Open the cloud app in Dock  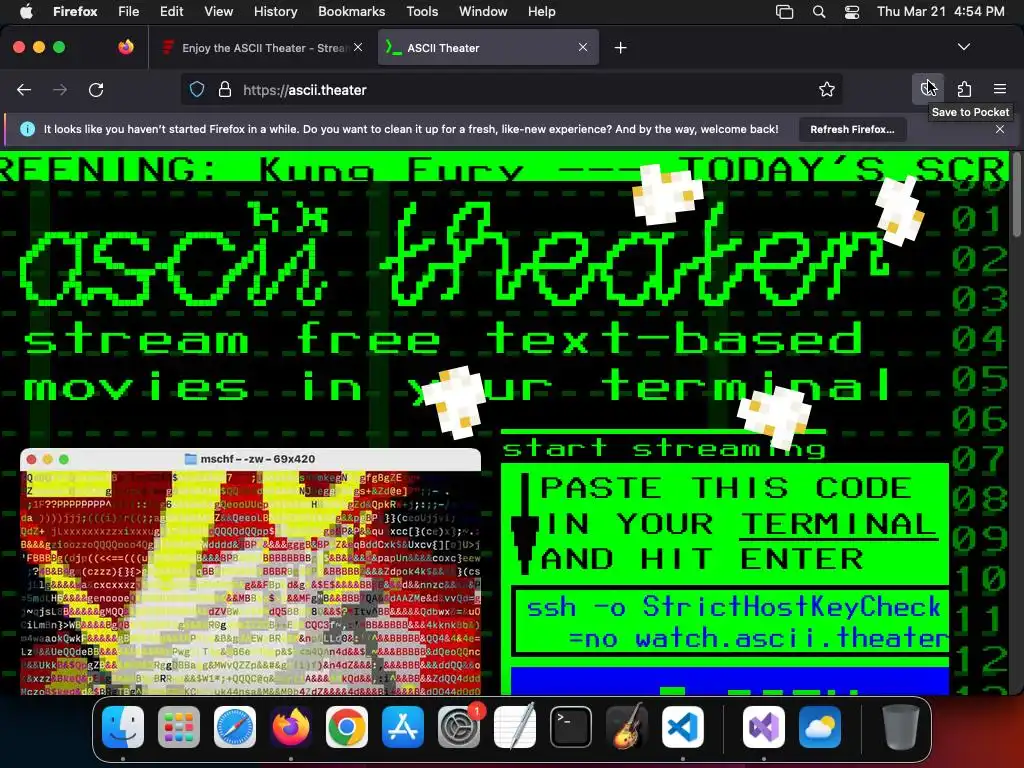820,727
